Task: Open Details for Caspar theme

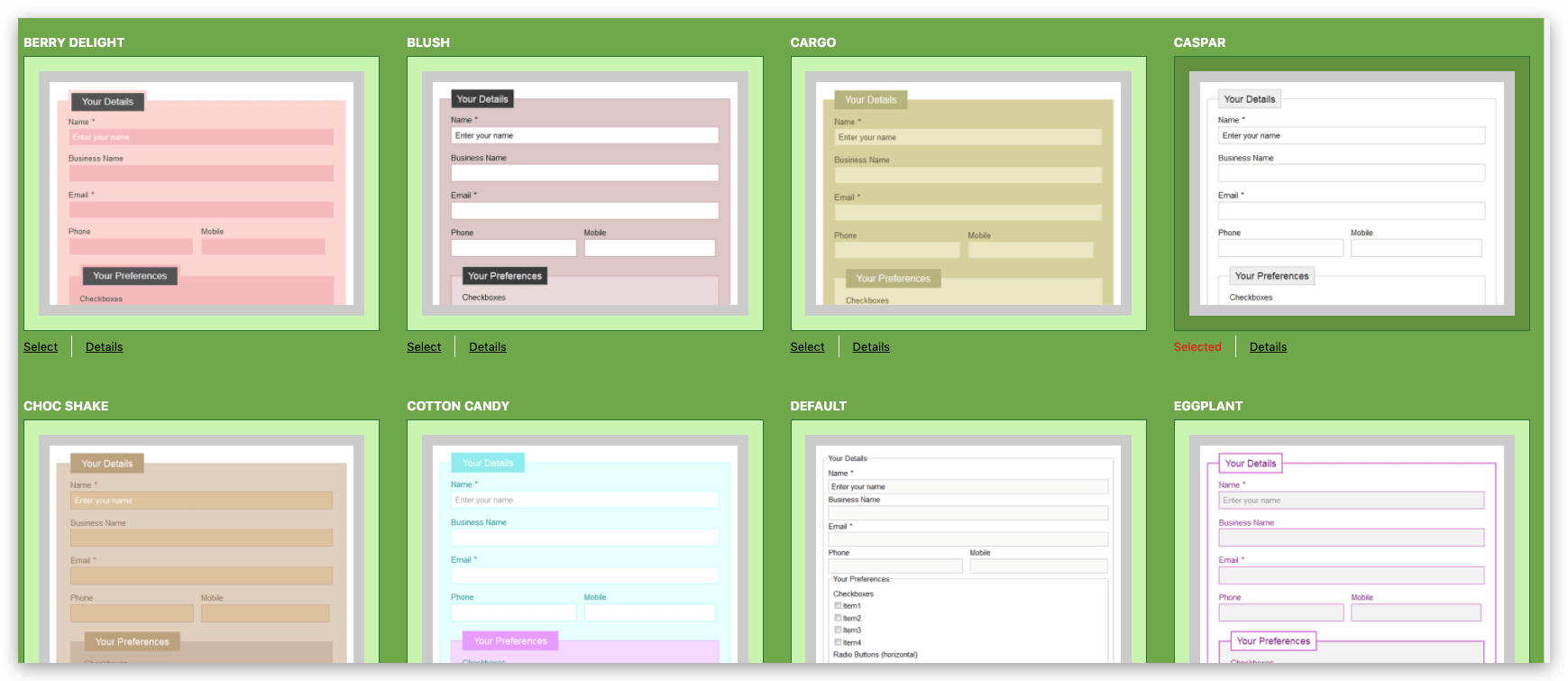Action: click(x=1268, y=347)
